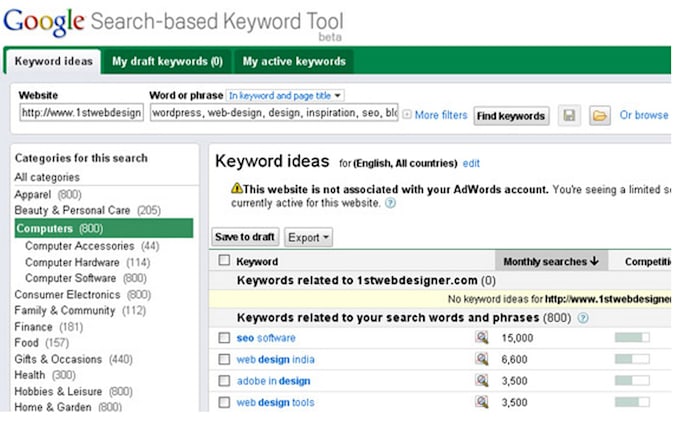Click competition bar for seo software
680x424 pixels.
coord(631,338)
